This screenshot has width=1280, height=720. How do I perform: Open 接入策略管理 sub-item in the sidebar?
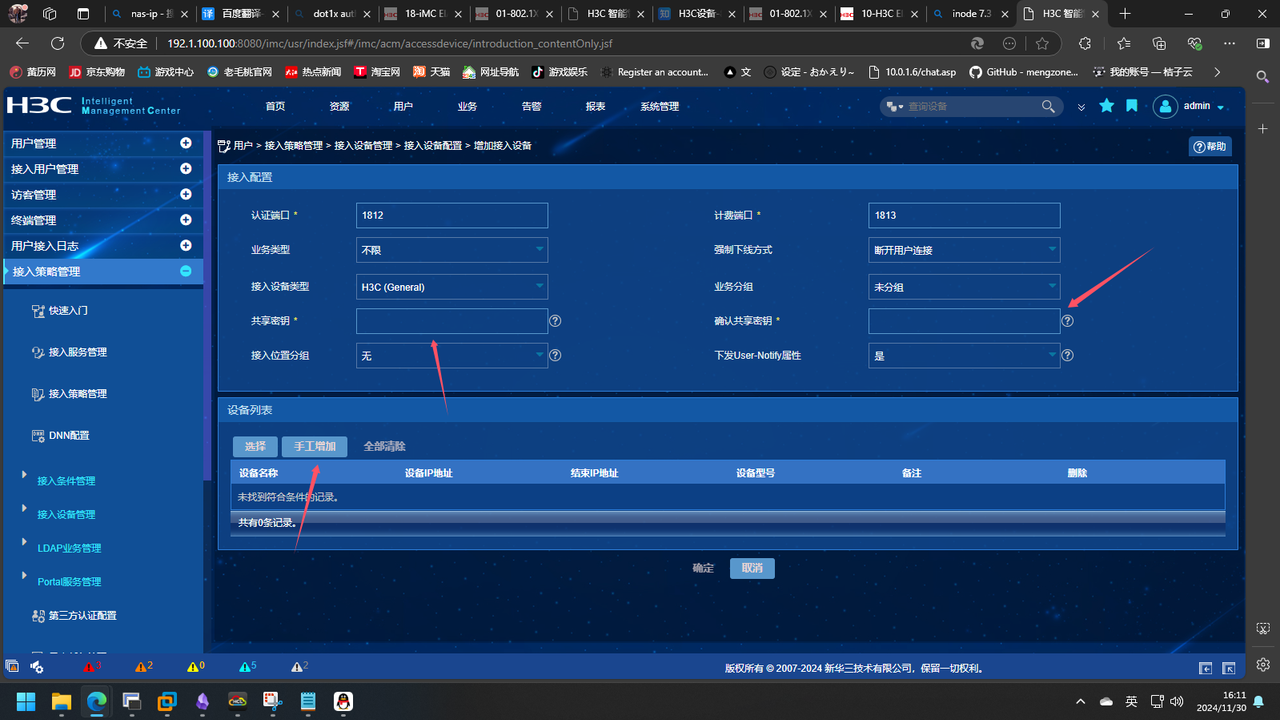(x=77, y=394)
